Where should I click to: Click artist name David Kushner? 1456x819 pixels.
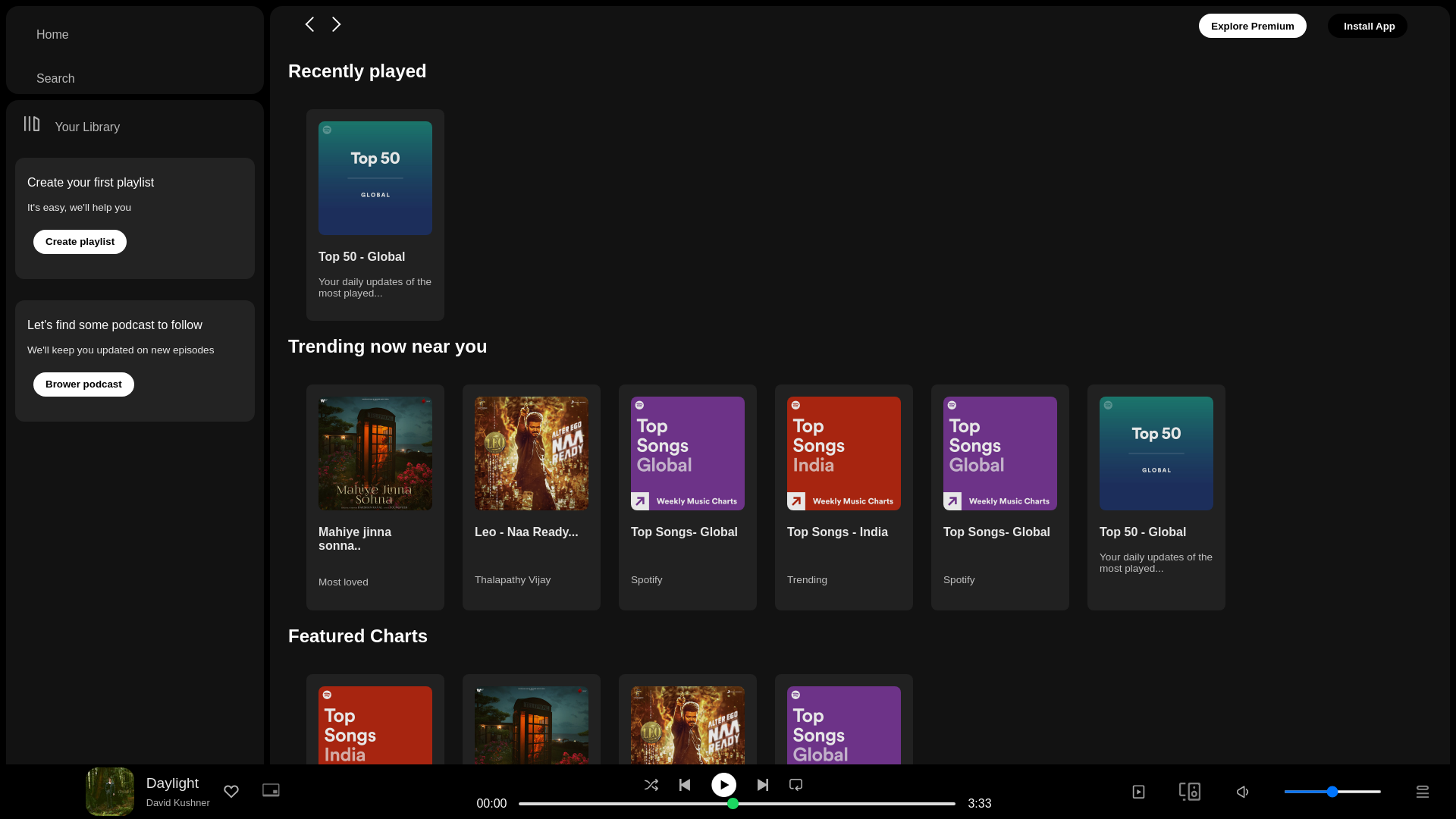pyautogui.click(x=177, y=803)
